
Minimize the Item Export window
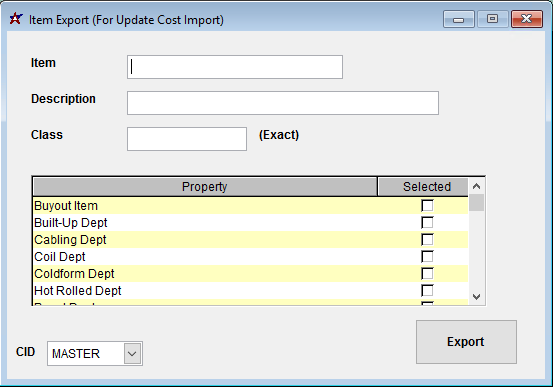click(458, 19)
